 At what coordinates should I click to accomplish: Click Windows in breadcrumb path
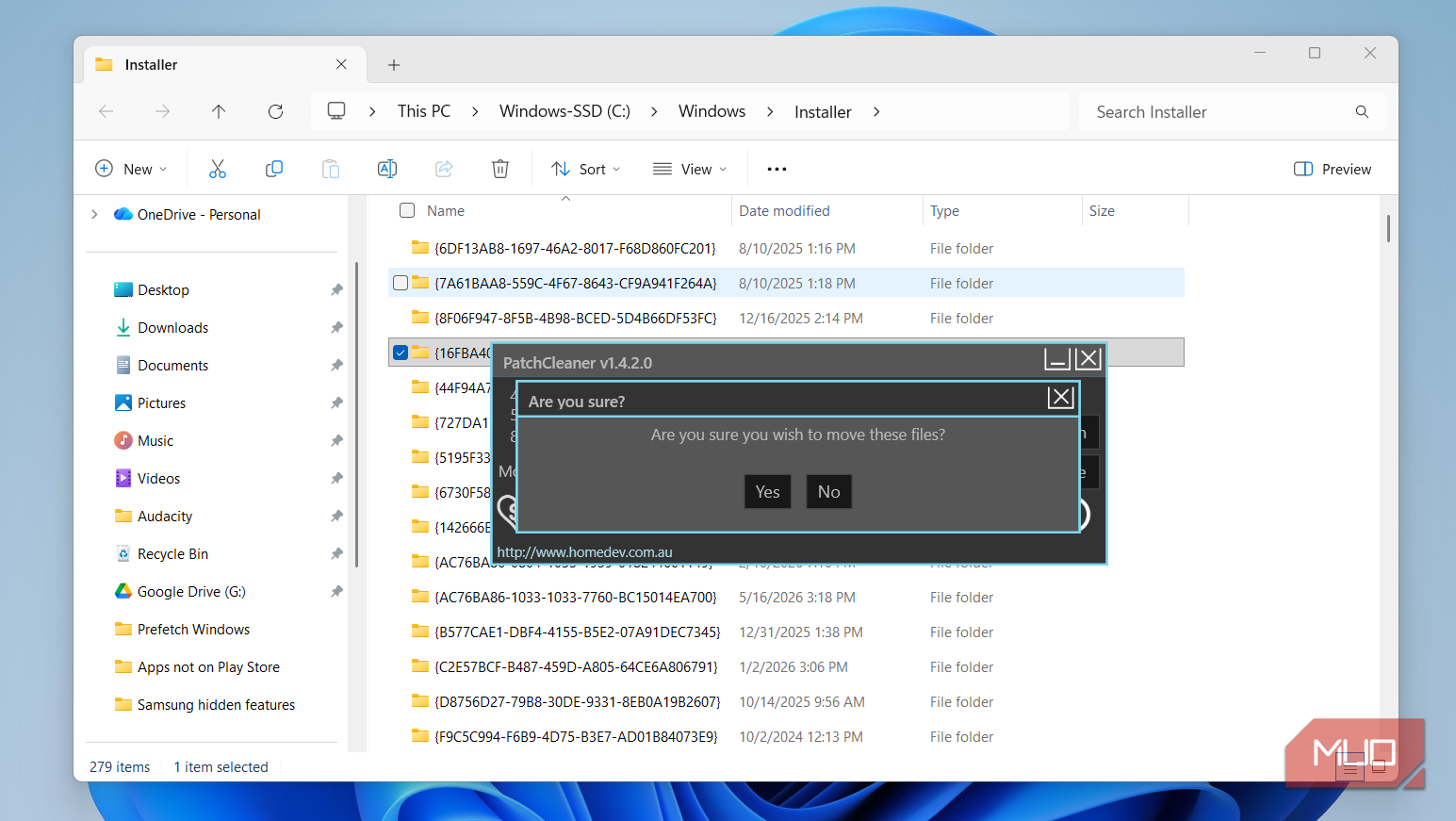click(x=712, y=111)
